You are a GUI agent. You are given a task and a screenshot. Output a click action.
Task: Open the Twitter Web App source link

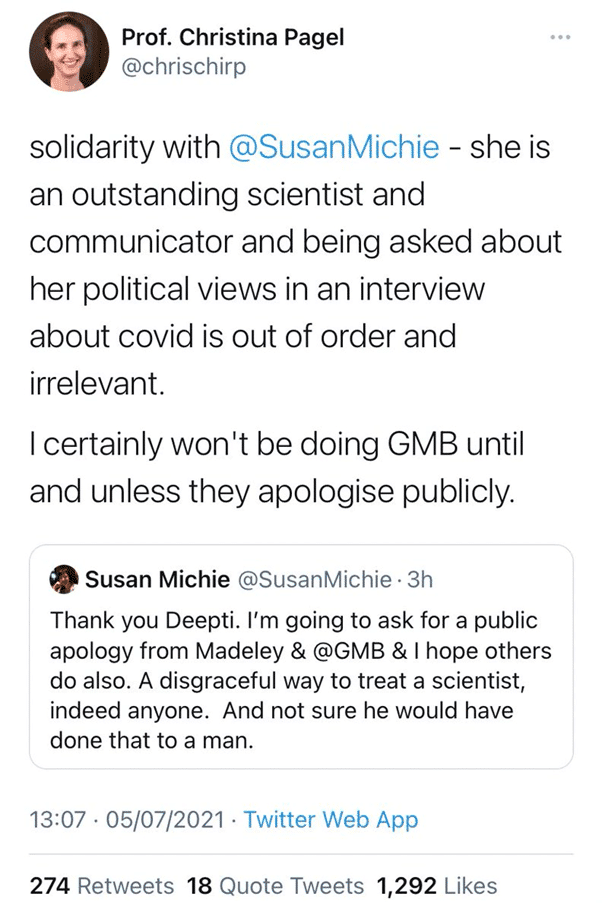tap(331, 821)
